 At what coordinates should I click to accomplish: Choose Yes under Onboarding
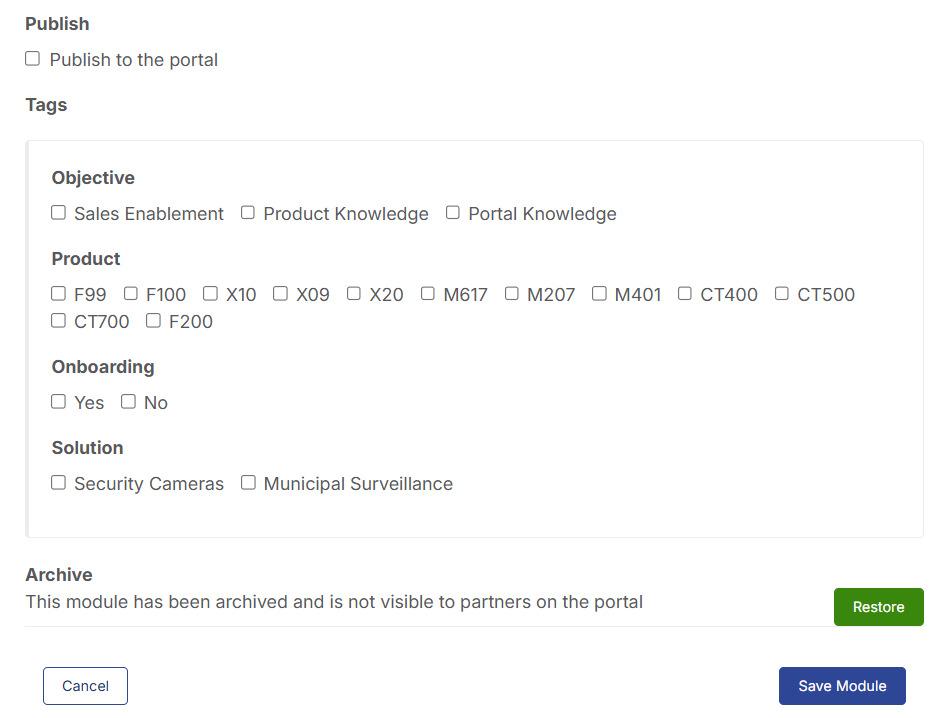click(x=59, y=402)
